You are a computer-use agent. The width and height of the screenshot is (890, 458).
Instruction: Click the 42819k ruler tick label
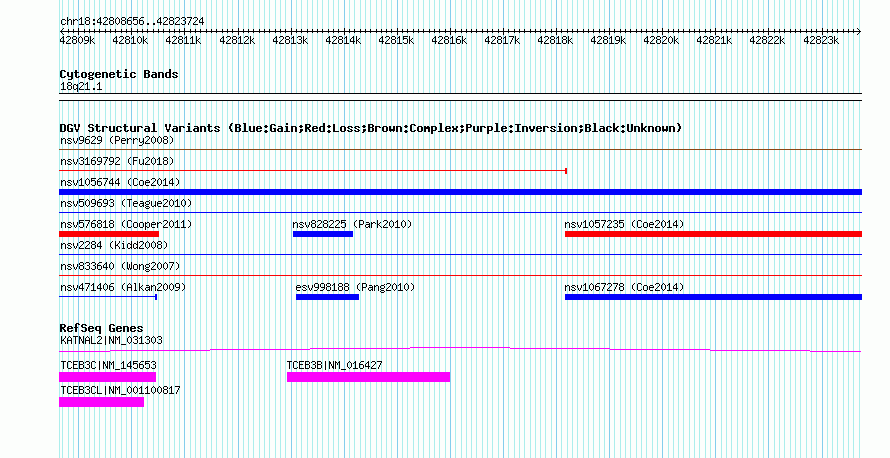pos(608,41)
